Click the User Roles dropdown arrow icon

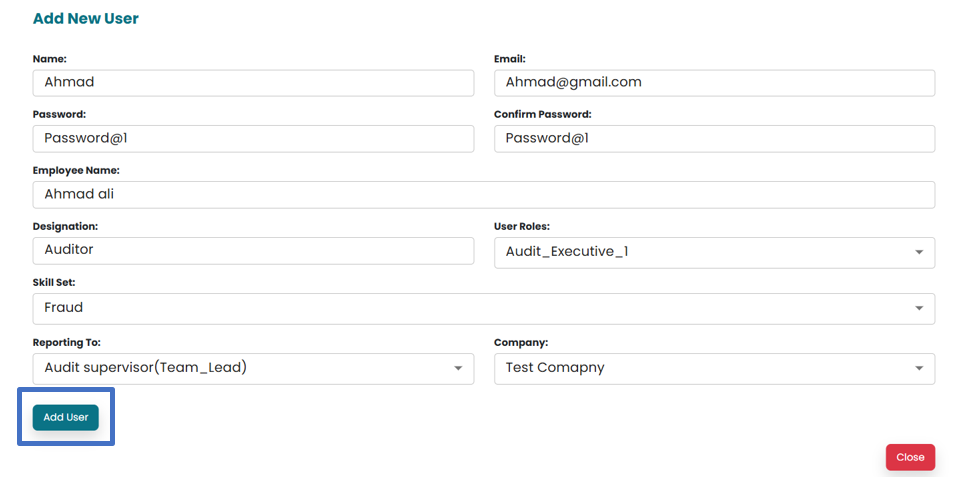(x=919, y=253)
